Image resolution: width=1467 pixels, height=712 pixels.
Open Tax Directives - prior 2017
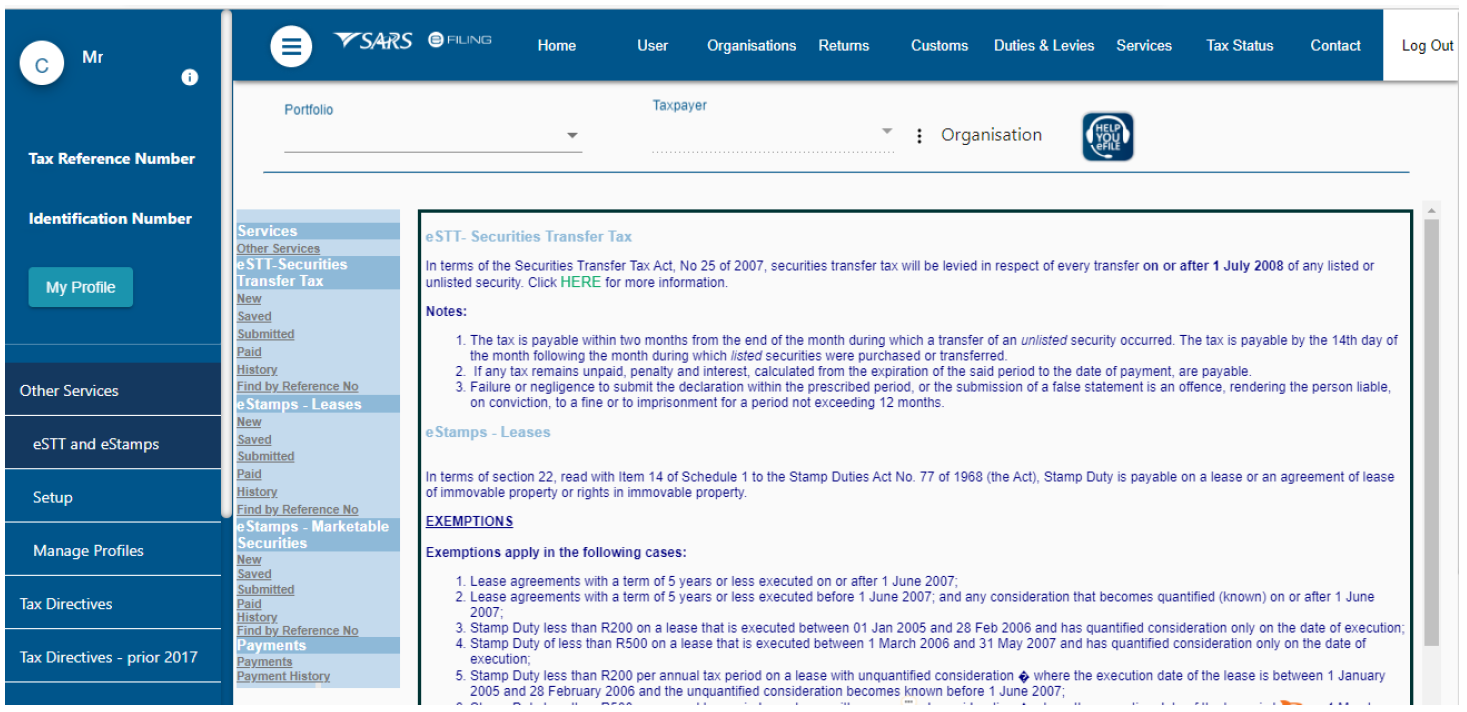point(112,657)
